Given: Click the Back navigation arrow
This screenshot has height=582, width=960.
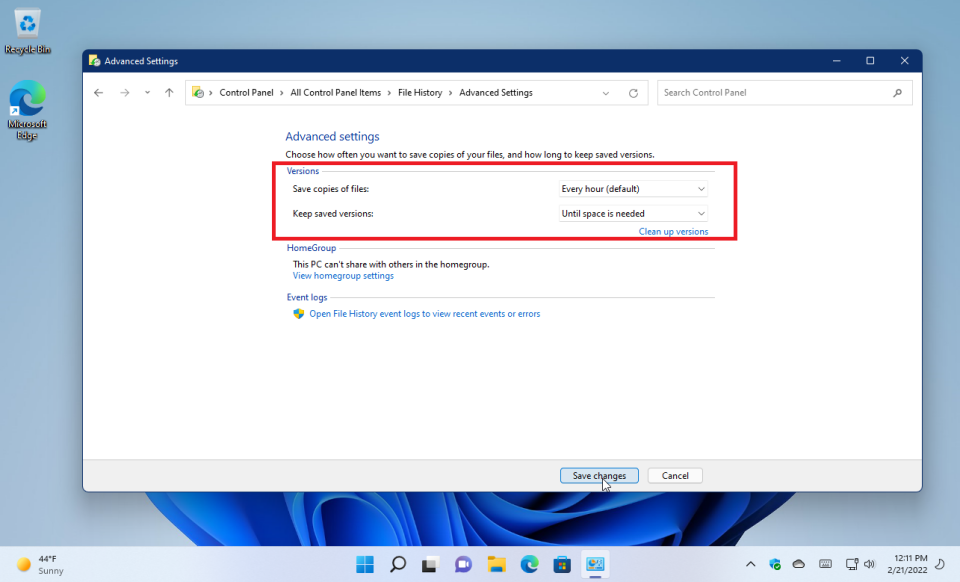Looking at the screenshot, I should pos(98,92).
